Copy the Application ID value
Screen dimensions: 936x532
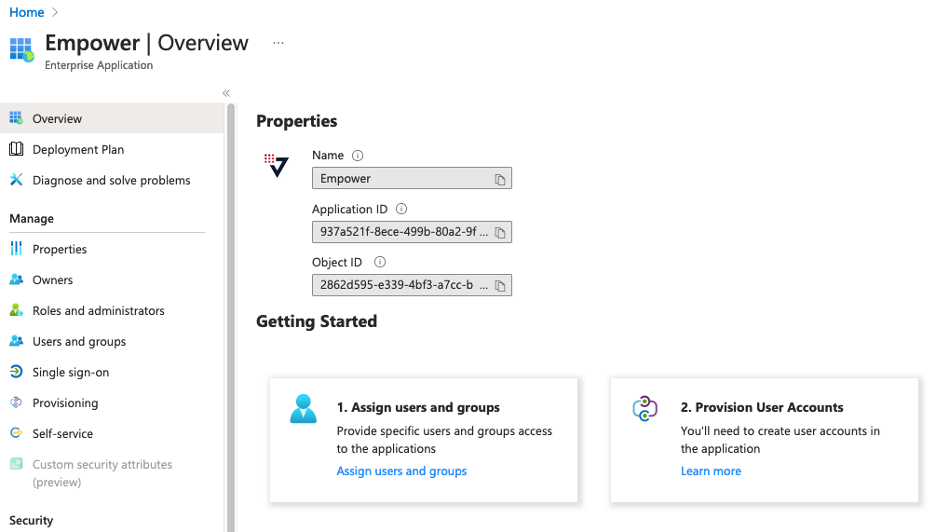pyautogui.click(x=500, y=232)
